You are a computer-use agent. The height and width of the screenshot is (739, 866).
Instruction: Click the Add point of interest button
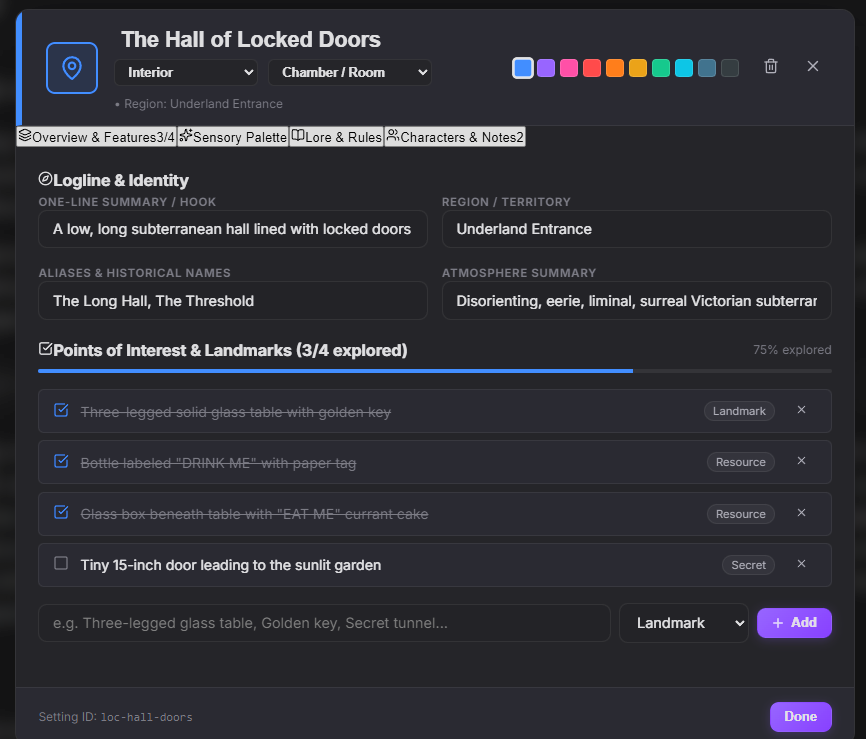[x=794, y=623]
